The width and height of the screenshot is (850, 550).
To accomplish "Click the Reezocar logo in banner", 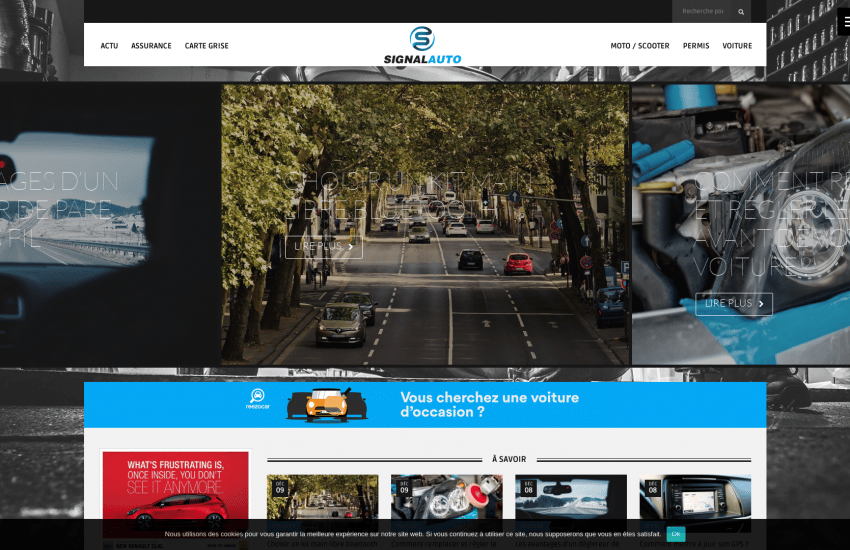I will click(x=258, y=400).
